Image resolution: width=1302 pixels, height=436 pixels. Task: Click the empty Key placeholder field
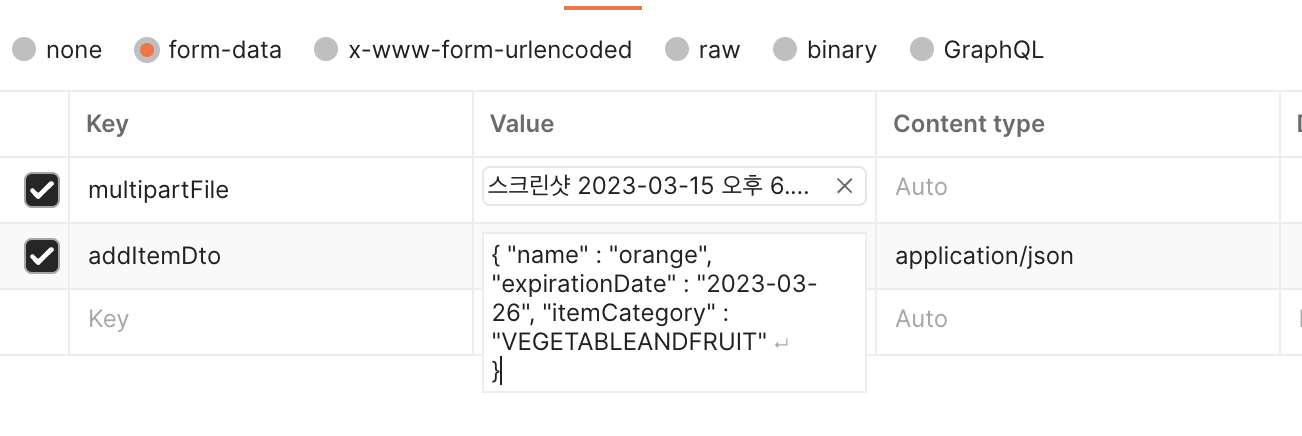(271, 320)
